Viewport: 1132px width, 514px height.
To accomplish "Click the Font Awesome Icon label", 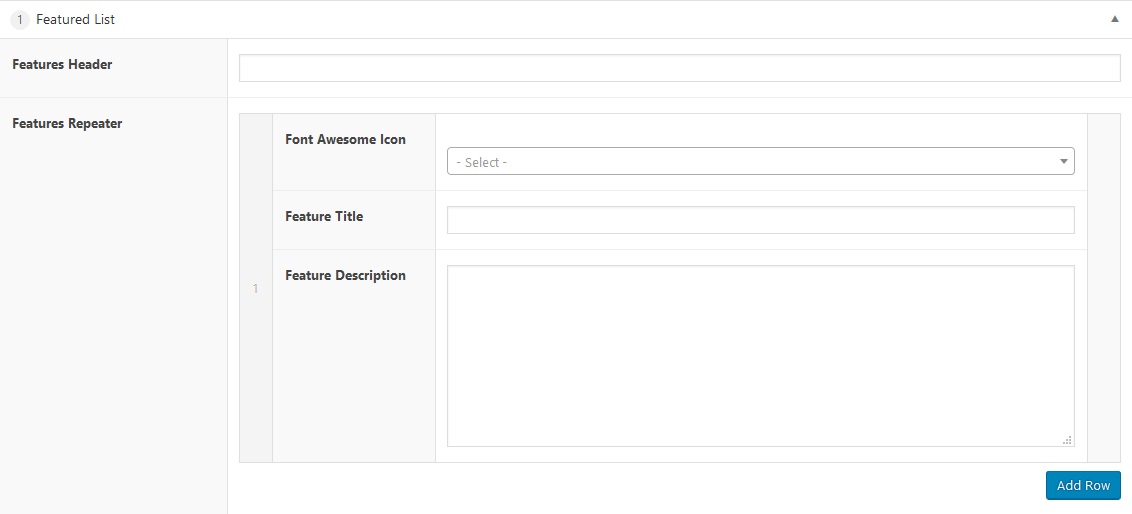I will point(345,140).
